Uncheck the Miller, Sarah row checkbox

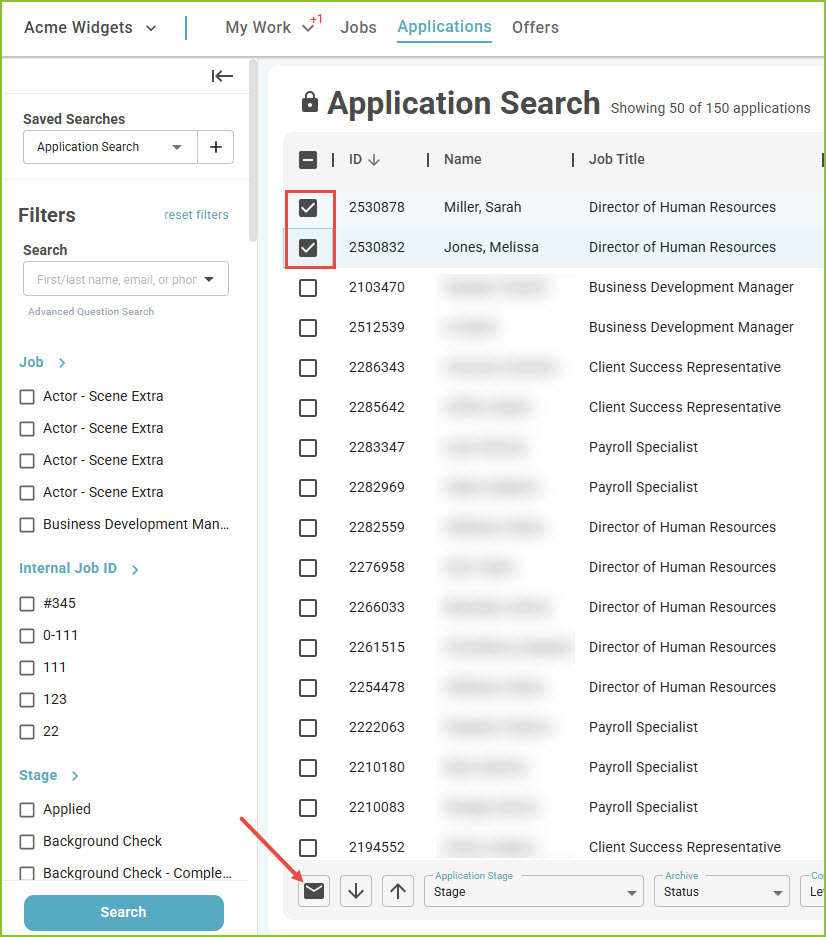pyautogui.click(x=308, y=208)
